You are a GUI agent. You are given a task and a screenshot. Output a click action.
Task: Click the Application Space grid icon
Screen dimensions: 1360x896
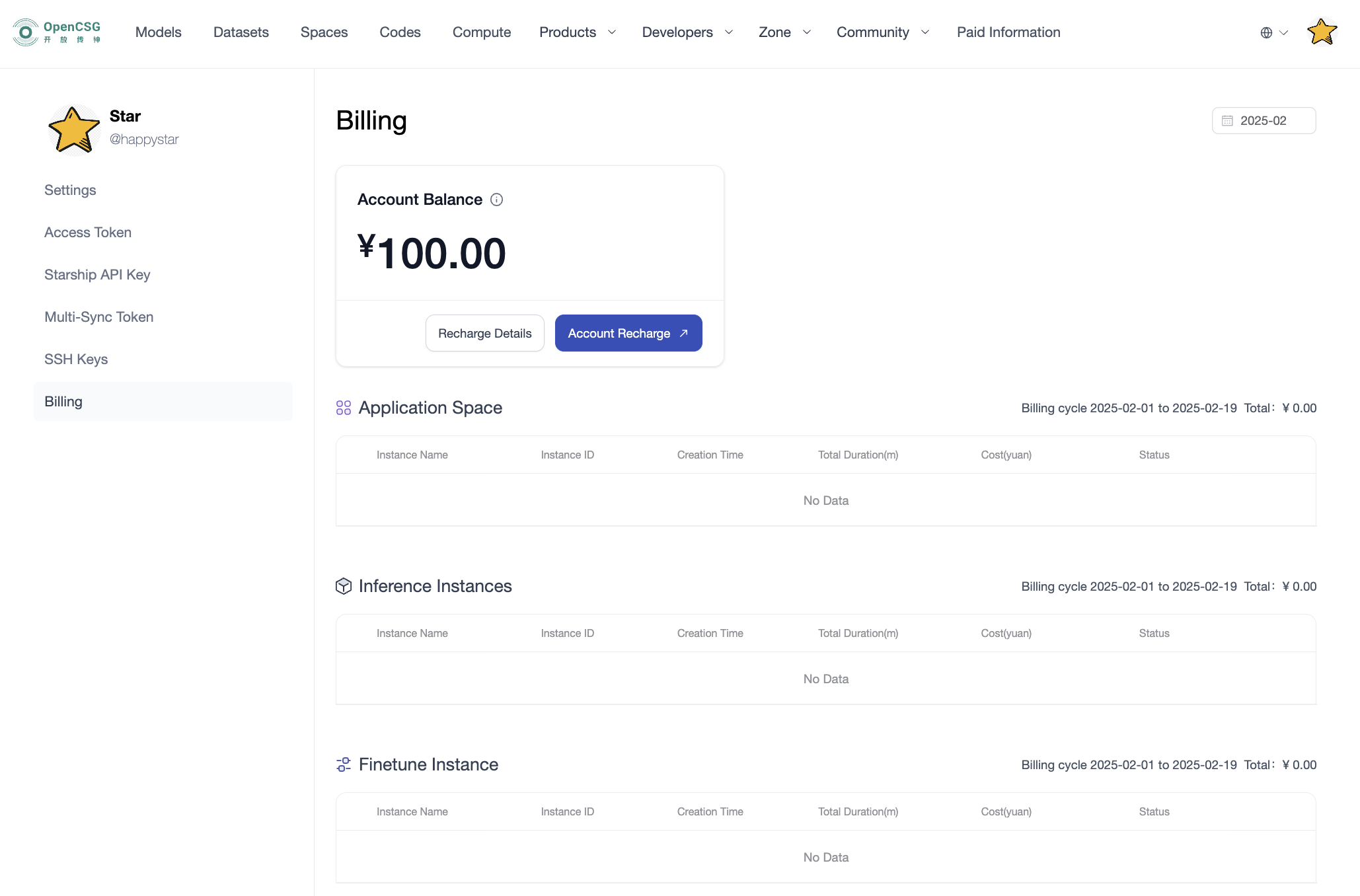[344, 408]
